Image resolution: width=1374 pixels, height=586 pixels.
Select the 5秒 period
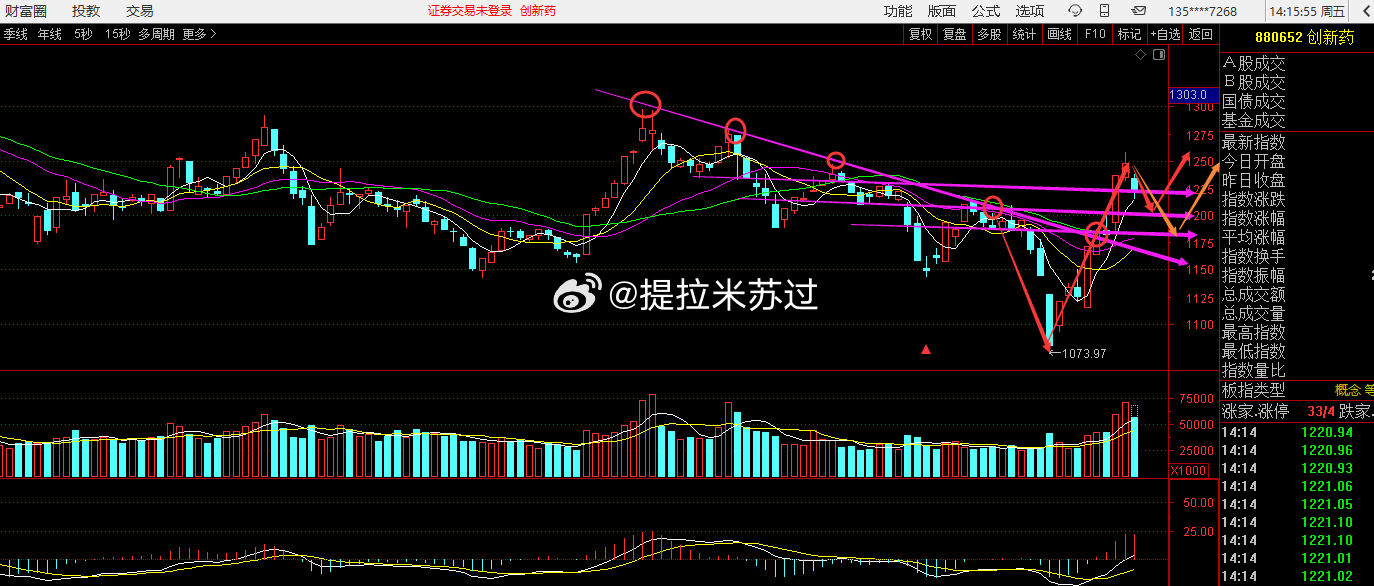82,34
